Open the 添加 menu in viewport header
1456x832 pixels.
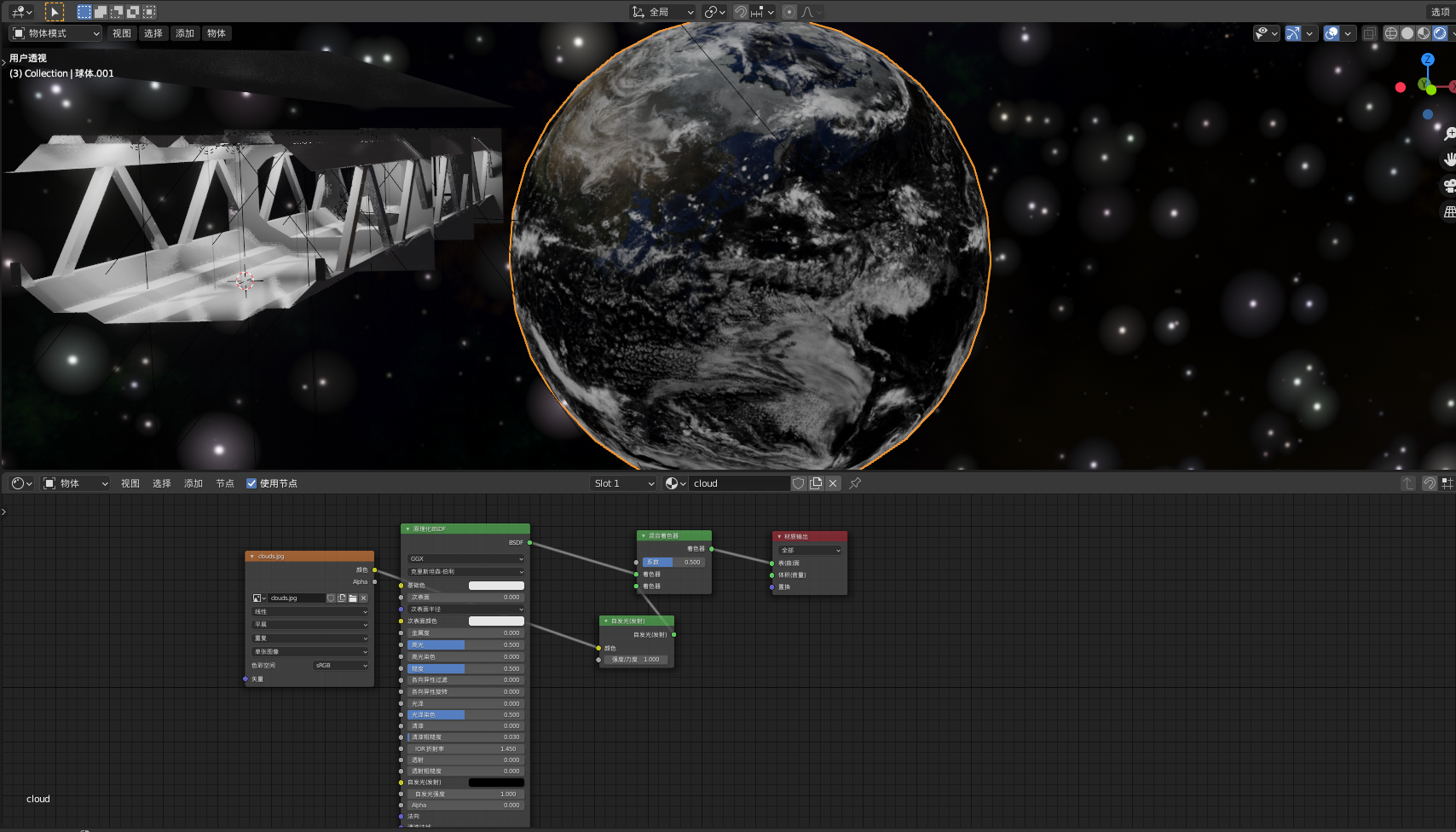click(x=185, y=33)
